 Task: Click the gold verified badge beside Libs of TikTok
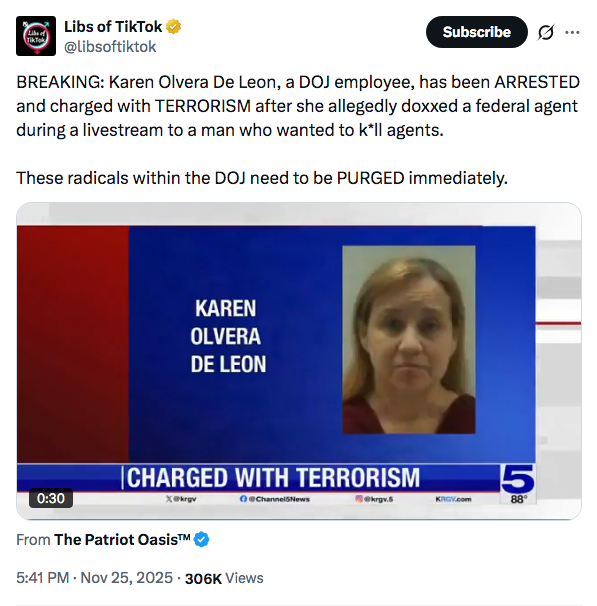click(173, 27)
